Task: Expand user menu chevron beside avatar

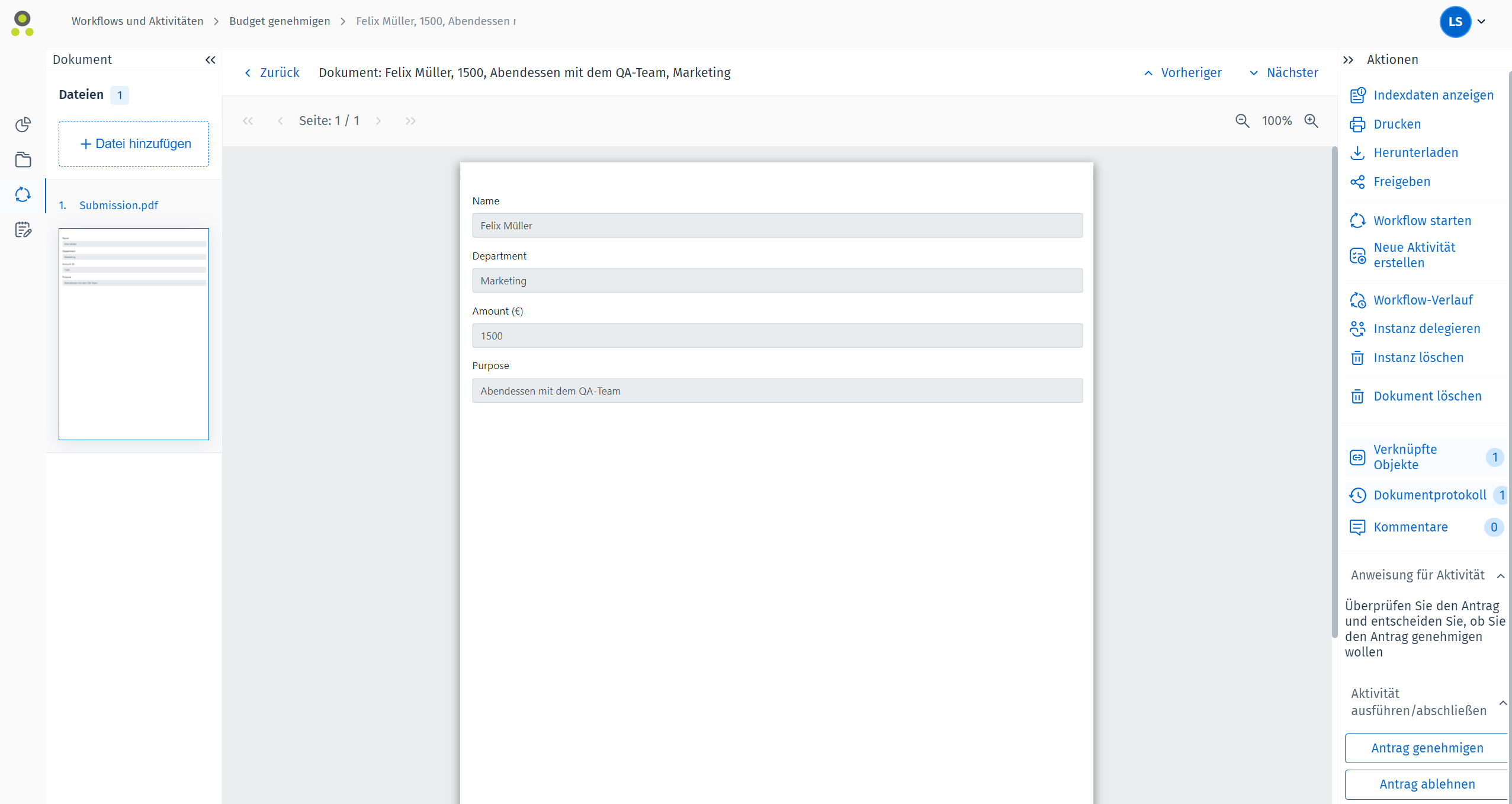Action: (x=1482, y=21)
